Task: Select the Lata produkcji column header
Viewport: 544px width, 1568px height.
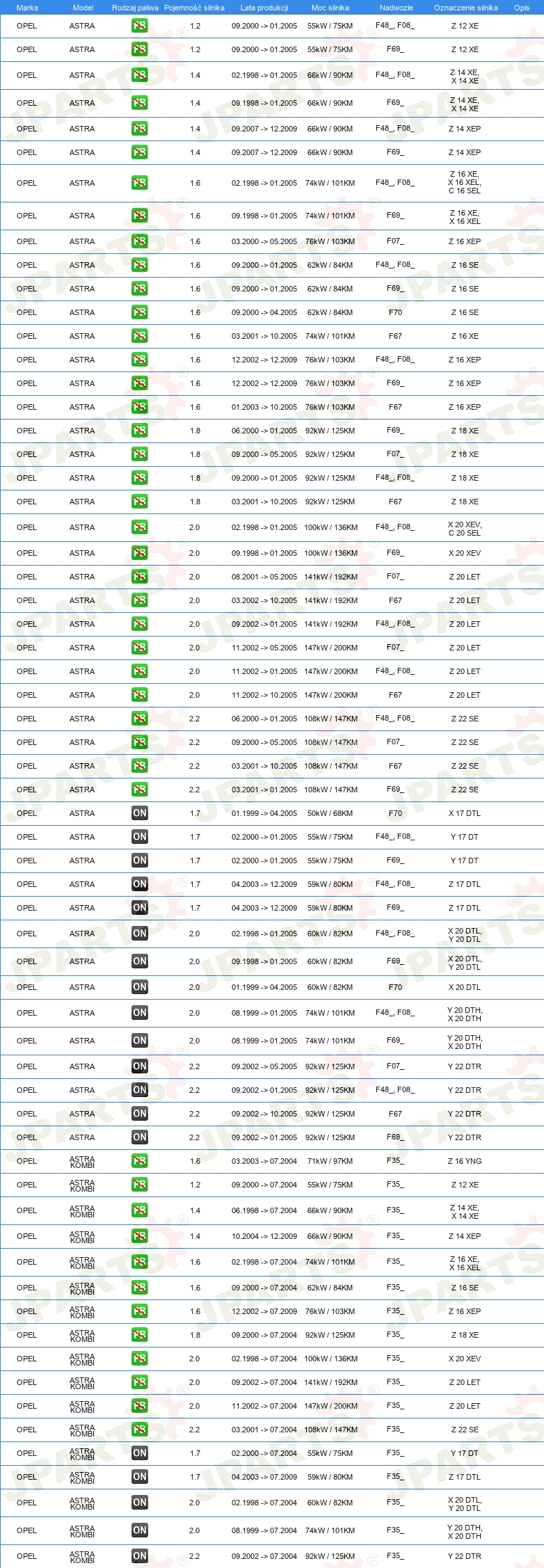Action: pos(264,8)
